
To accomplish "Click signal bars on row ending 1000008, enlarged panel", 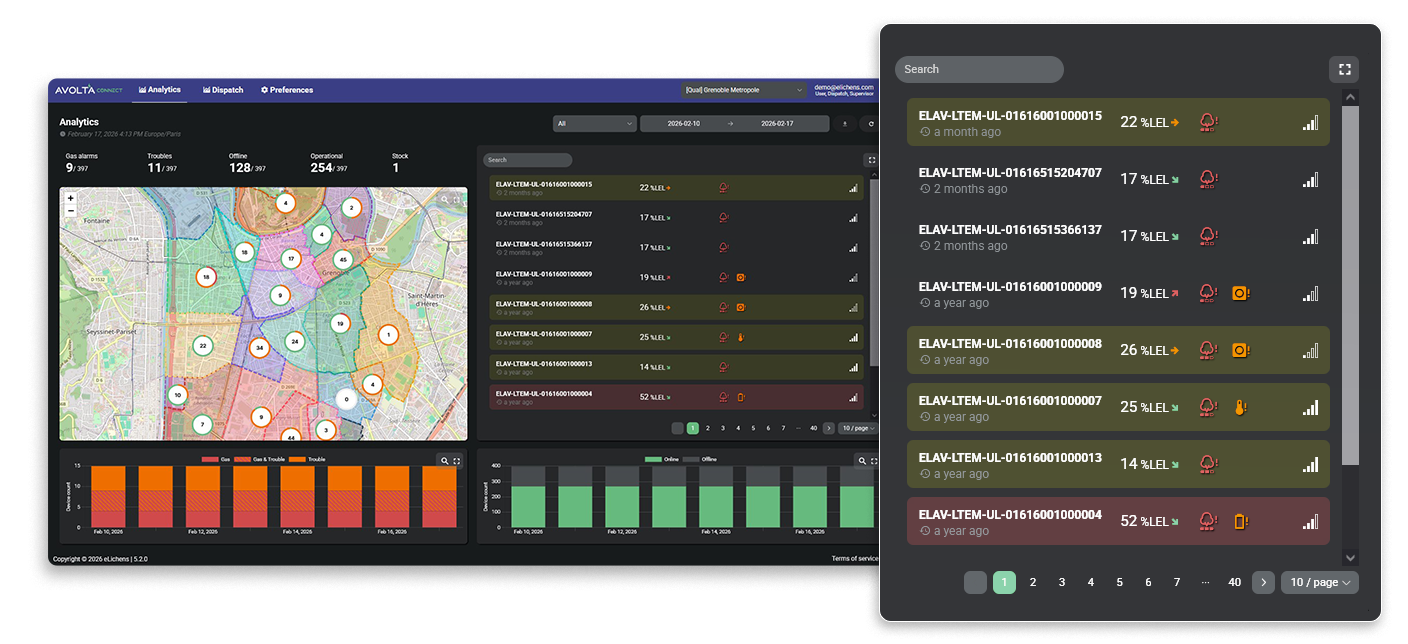I will coord(1310,350).
